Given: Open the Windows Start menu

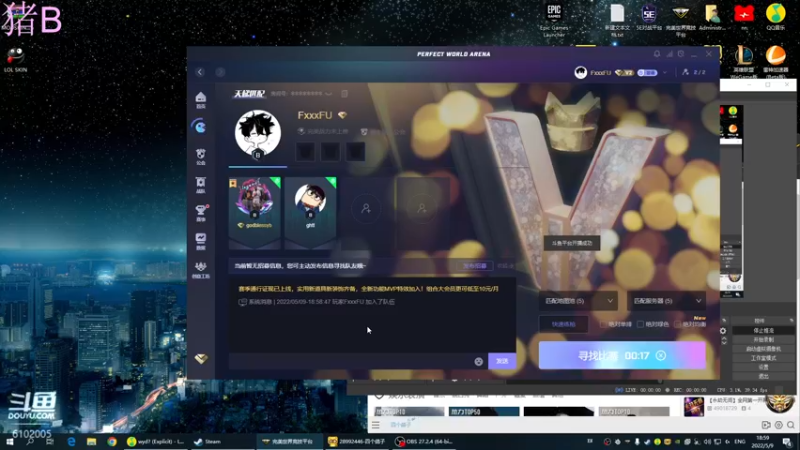Looking at the screenshot, I should pyautogui.click(x=10, y=442).
